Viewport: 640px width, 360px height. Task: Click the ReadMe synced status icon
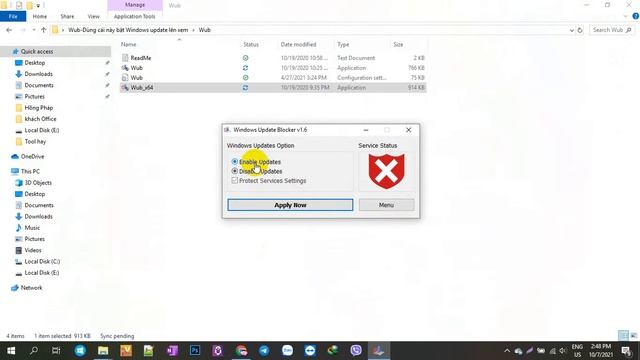245,58
